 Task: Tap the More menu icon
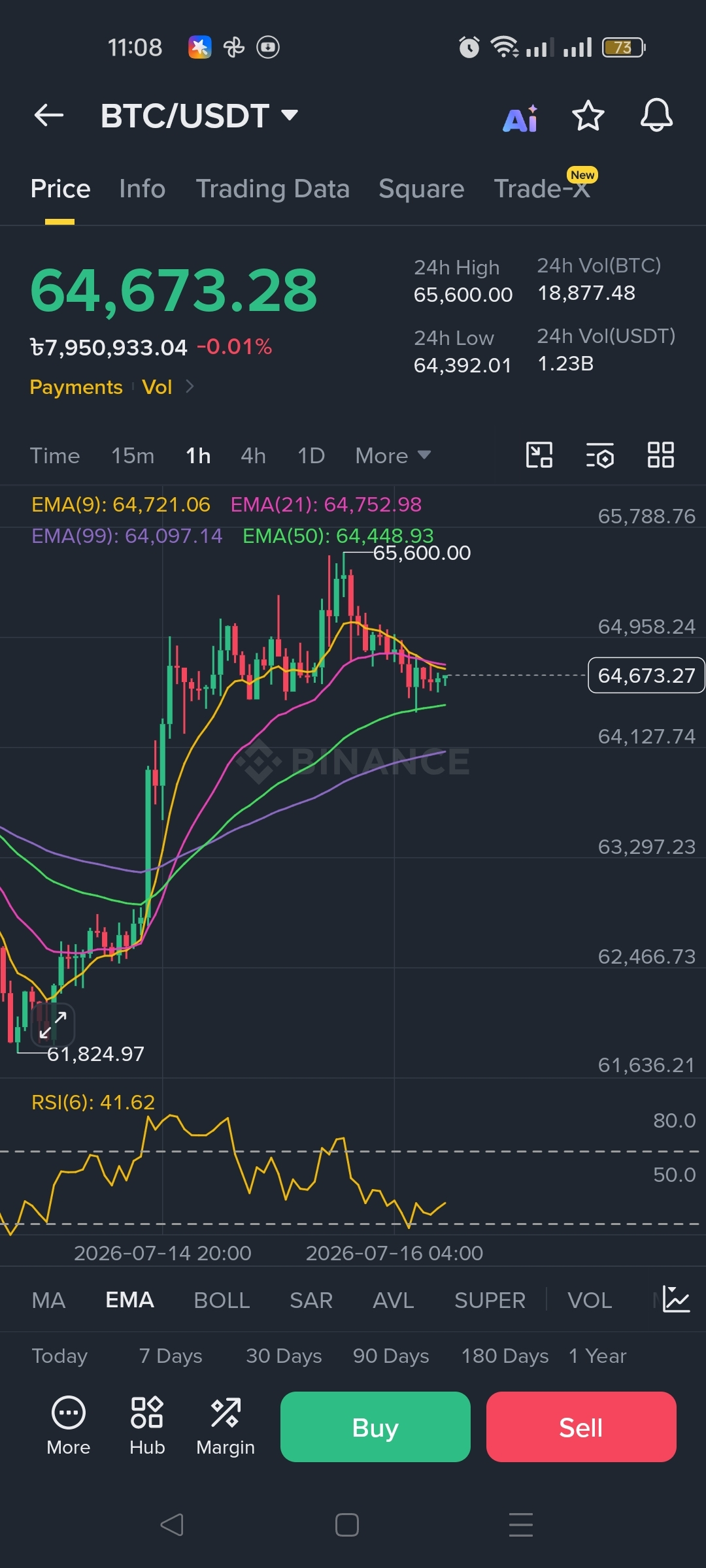[x=69, y=1427]
